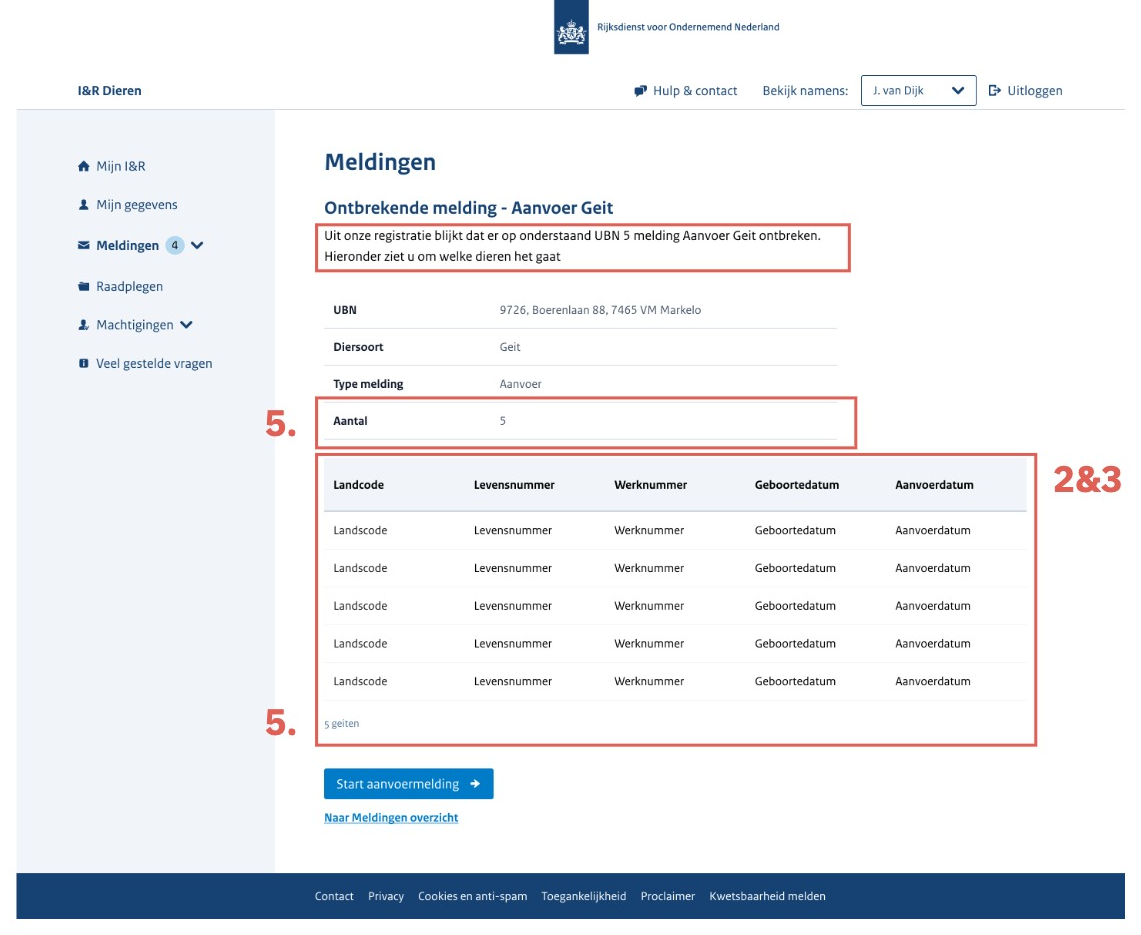Click the logout icon beside Uitloggen
The height and width of the screenshot is (935, 1141).
coord(995,91)
